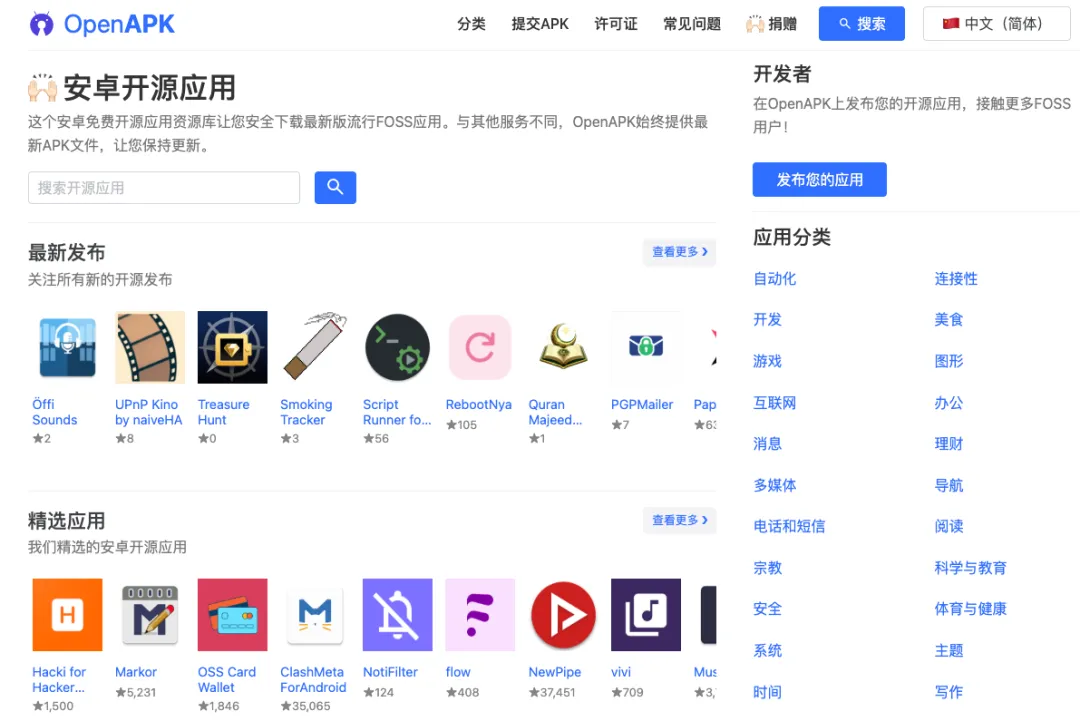This screenshot has height=721, width=1080.
Task: Open the 主题 category
Action: click(948, 651)
